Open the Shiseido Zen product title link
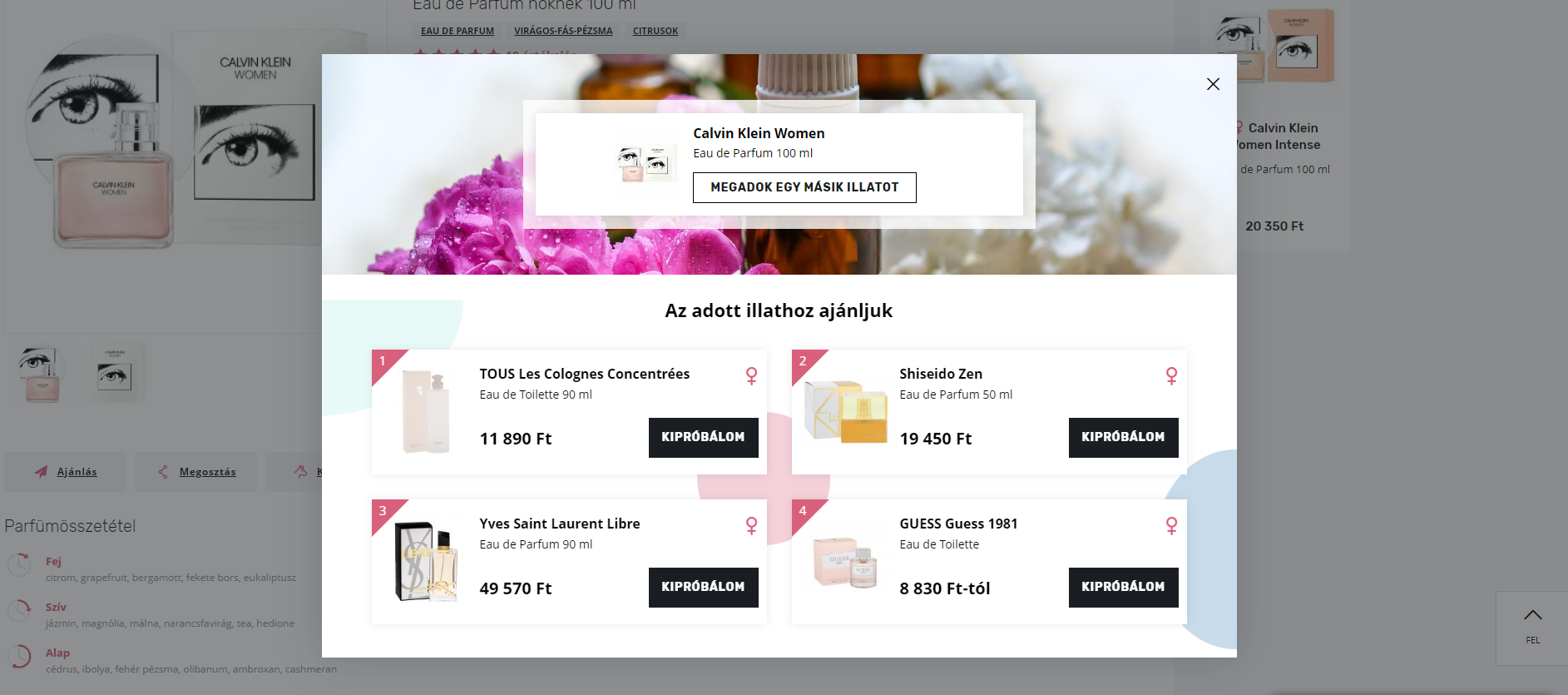This screenshot has width=1568, height=695. tap(940, 374)
